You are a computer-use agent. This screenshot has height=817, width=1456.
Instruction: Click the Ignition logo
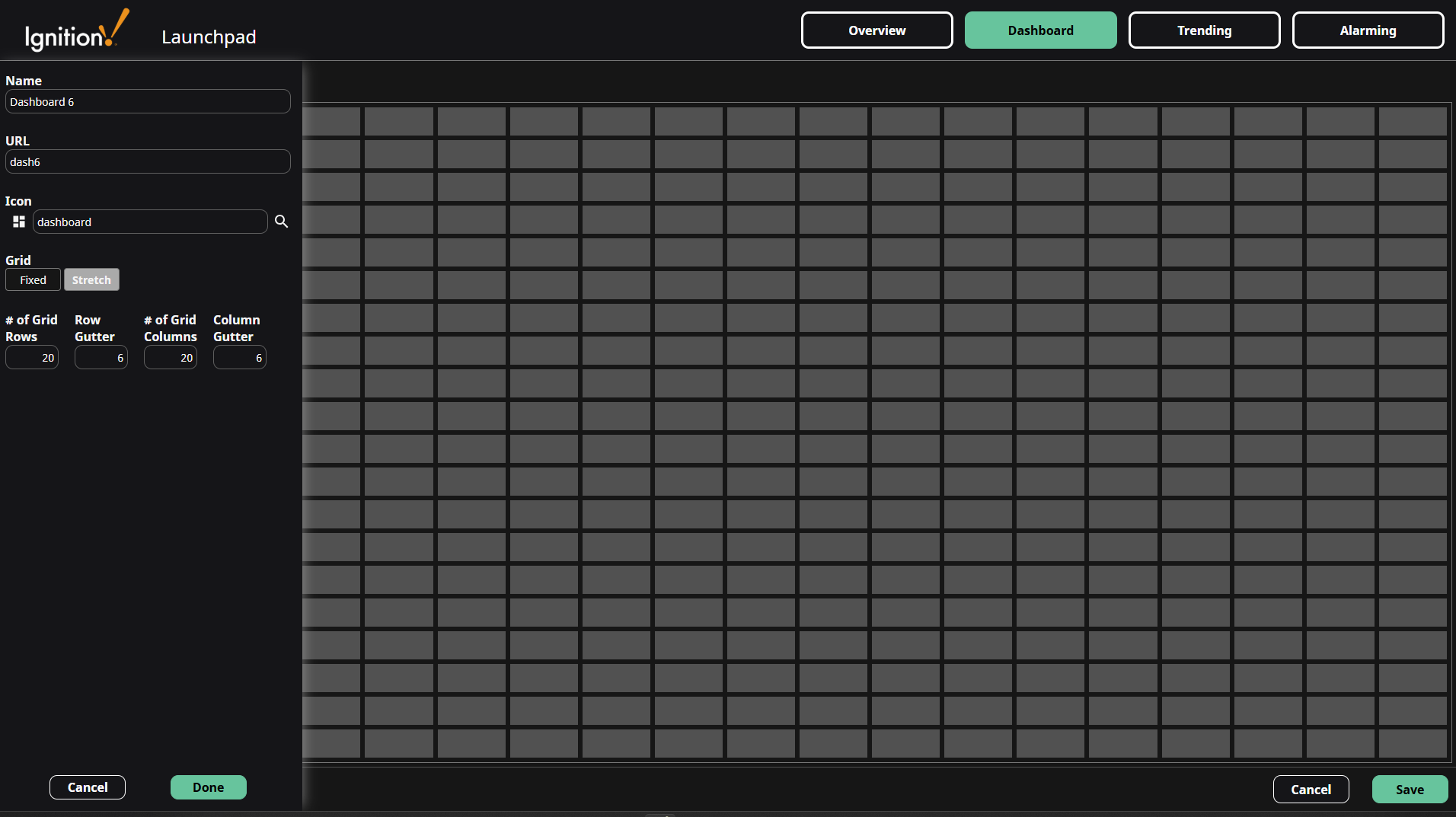pyautogui.click(x=75, y=30)
